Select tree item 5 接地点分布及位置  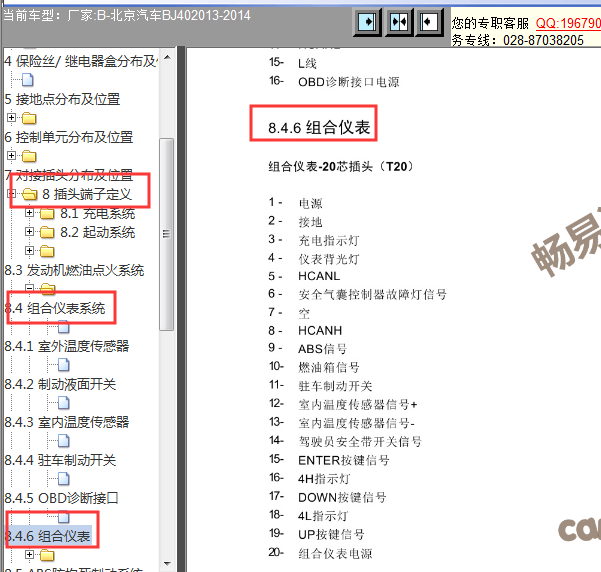pyautogui.click(x=62, y=99)
